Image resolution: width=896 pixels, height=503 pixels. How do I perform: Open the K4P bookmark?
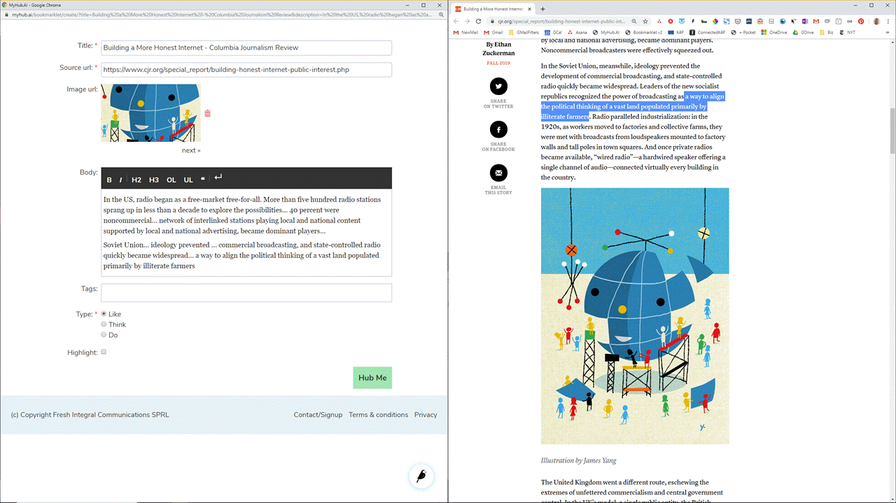(675, 33)
